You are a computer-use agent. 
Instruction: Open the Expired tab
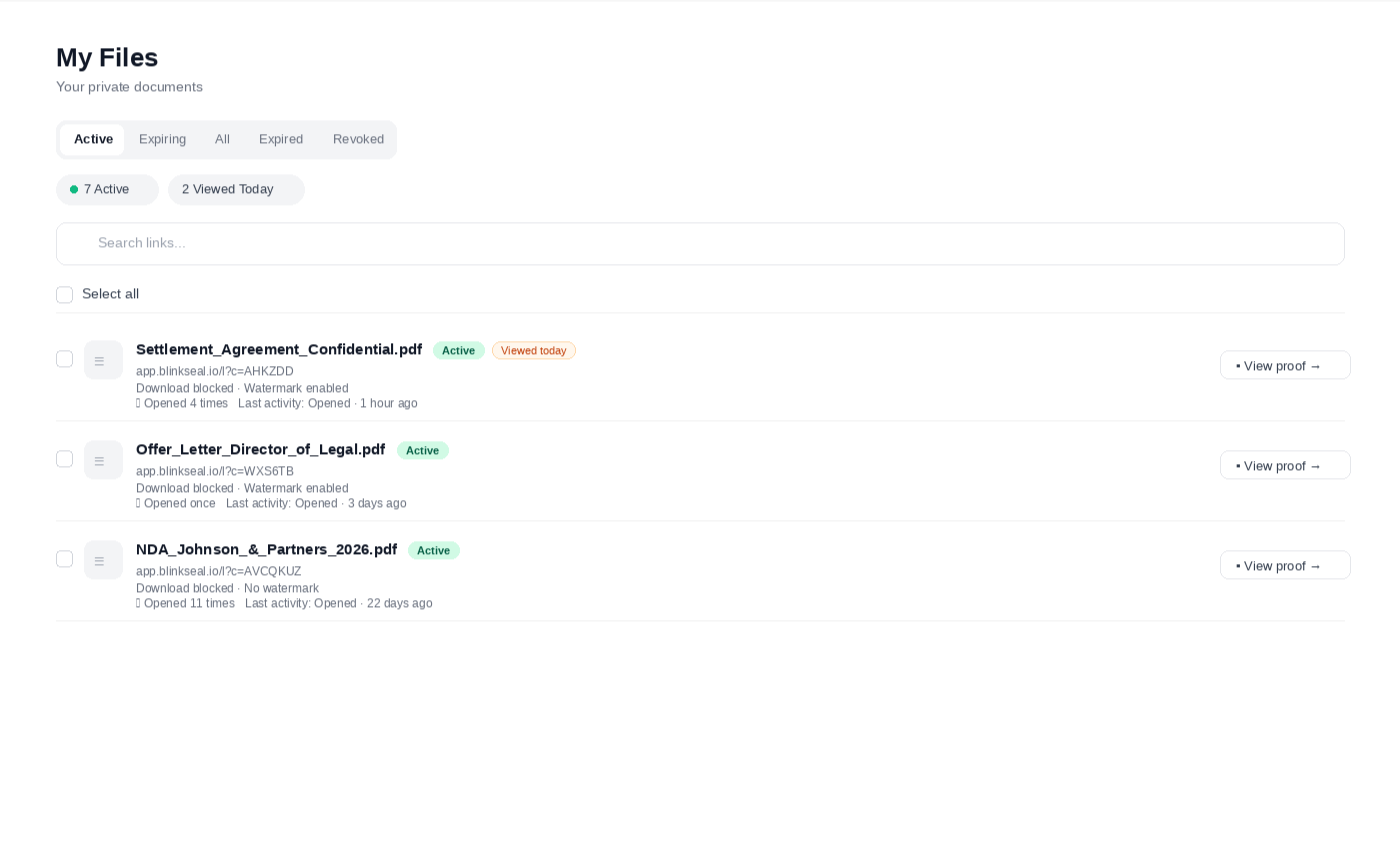[280, 139]
